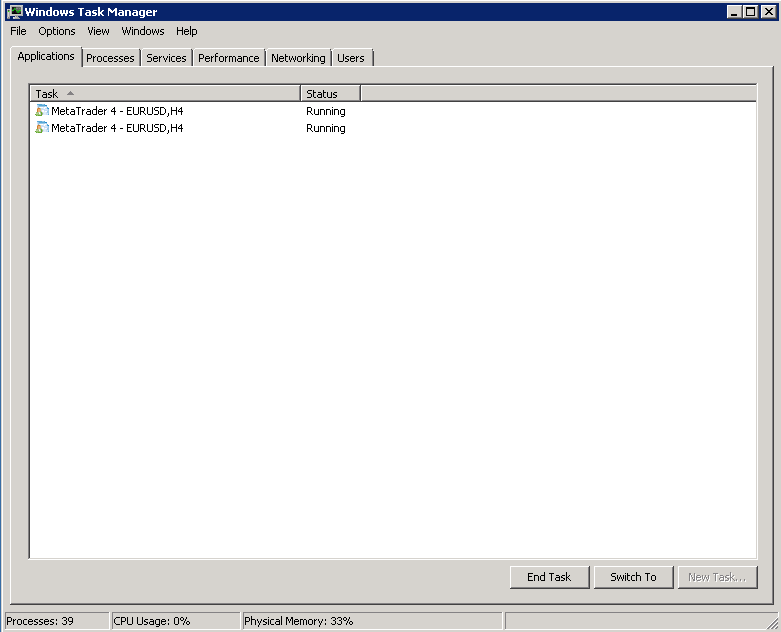Click the second row's Running status
Screen dimensions: 781x632
(x=326, y=128)
